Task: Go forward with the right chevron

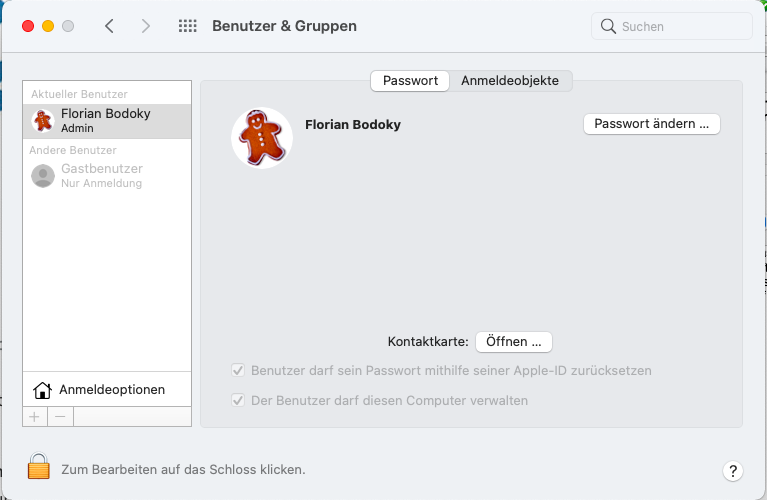Action: point(146,26)
